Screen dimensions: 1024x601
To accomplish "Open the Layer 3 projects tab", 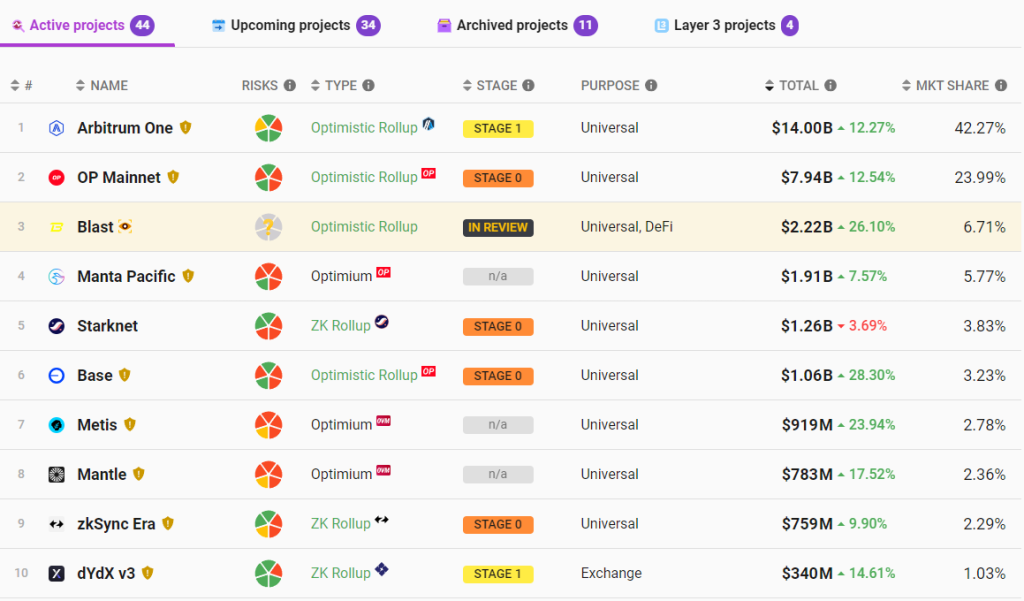I will point(726,25).
